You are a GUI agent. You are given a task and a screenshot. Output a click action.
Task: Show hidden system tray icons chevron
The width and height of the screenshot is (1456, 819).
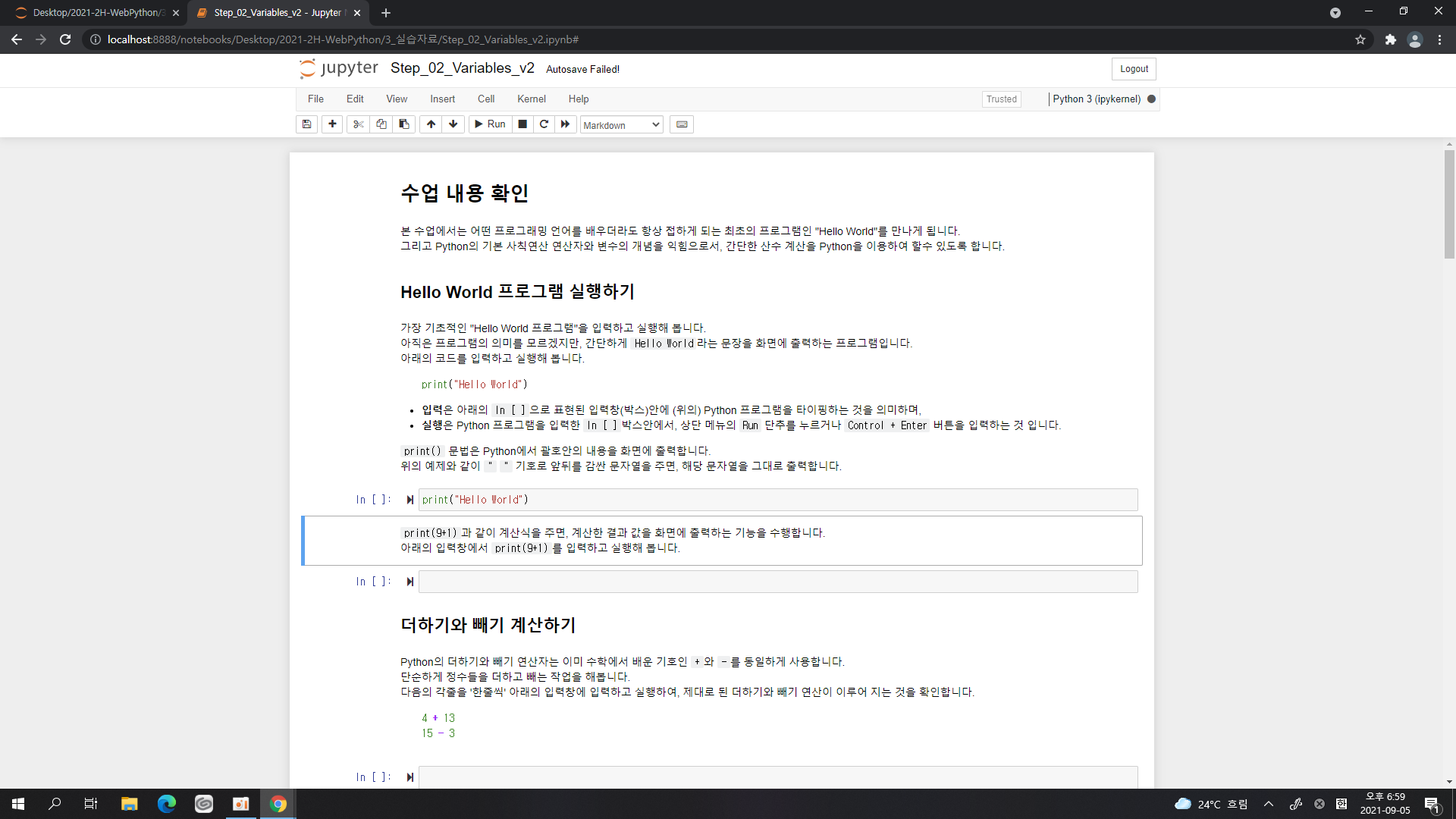tap(1269, 804)
